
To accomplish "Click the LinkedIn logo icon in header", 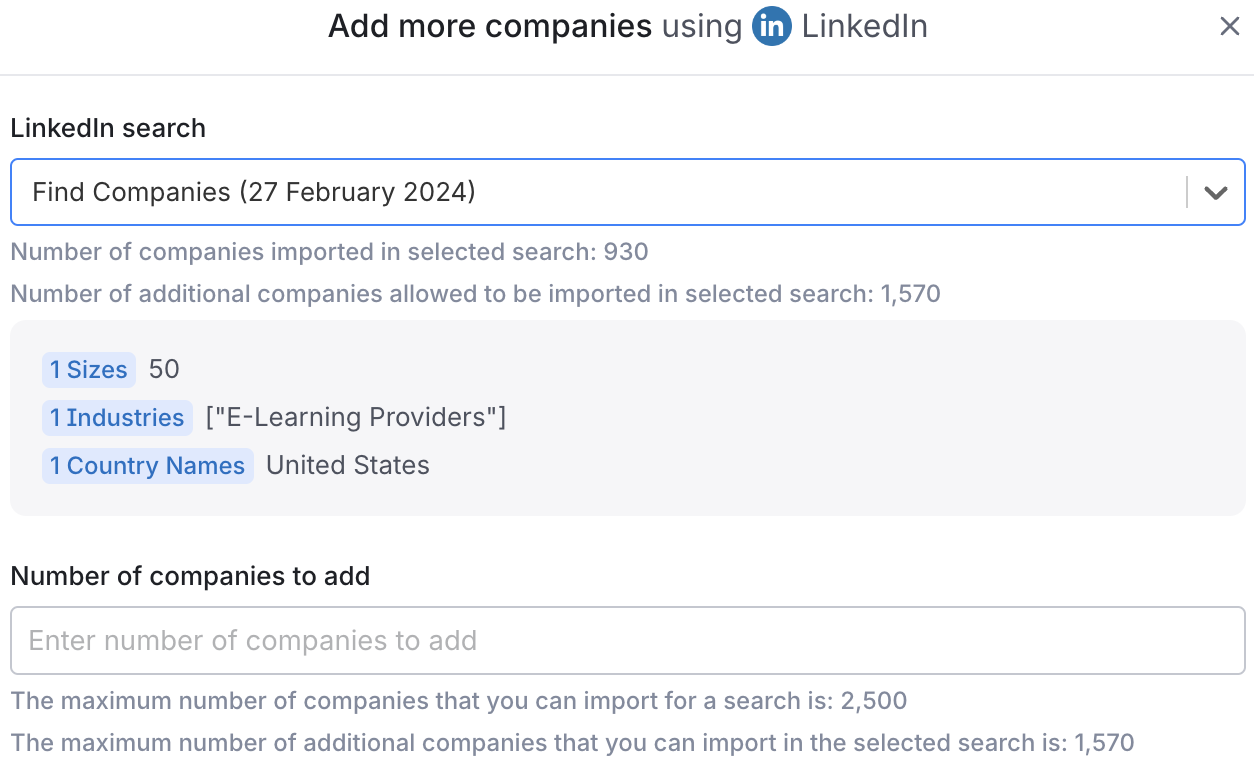I will click(772, 27).
